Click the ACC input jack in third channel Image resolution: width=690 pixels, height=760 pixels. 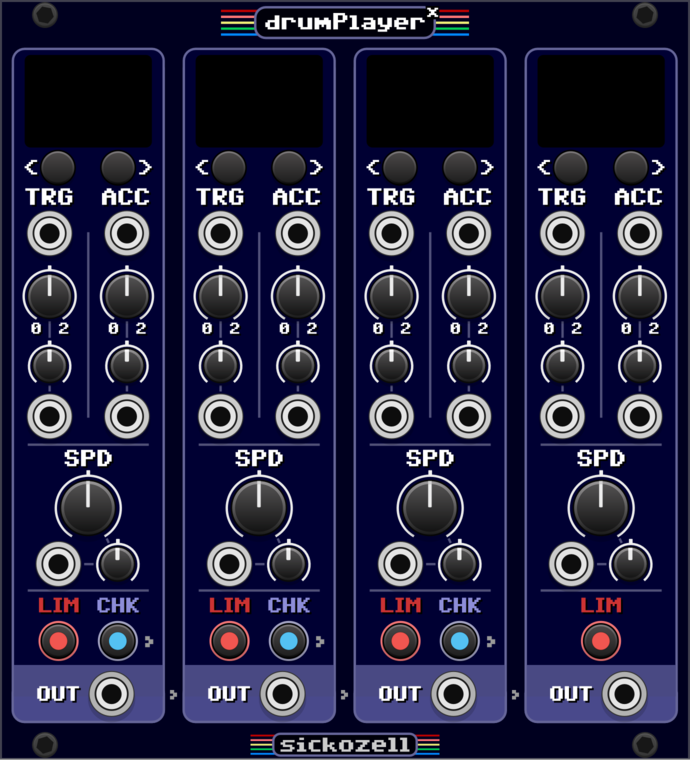469,234
